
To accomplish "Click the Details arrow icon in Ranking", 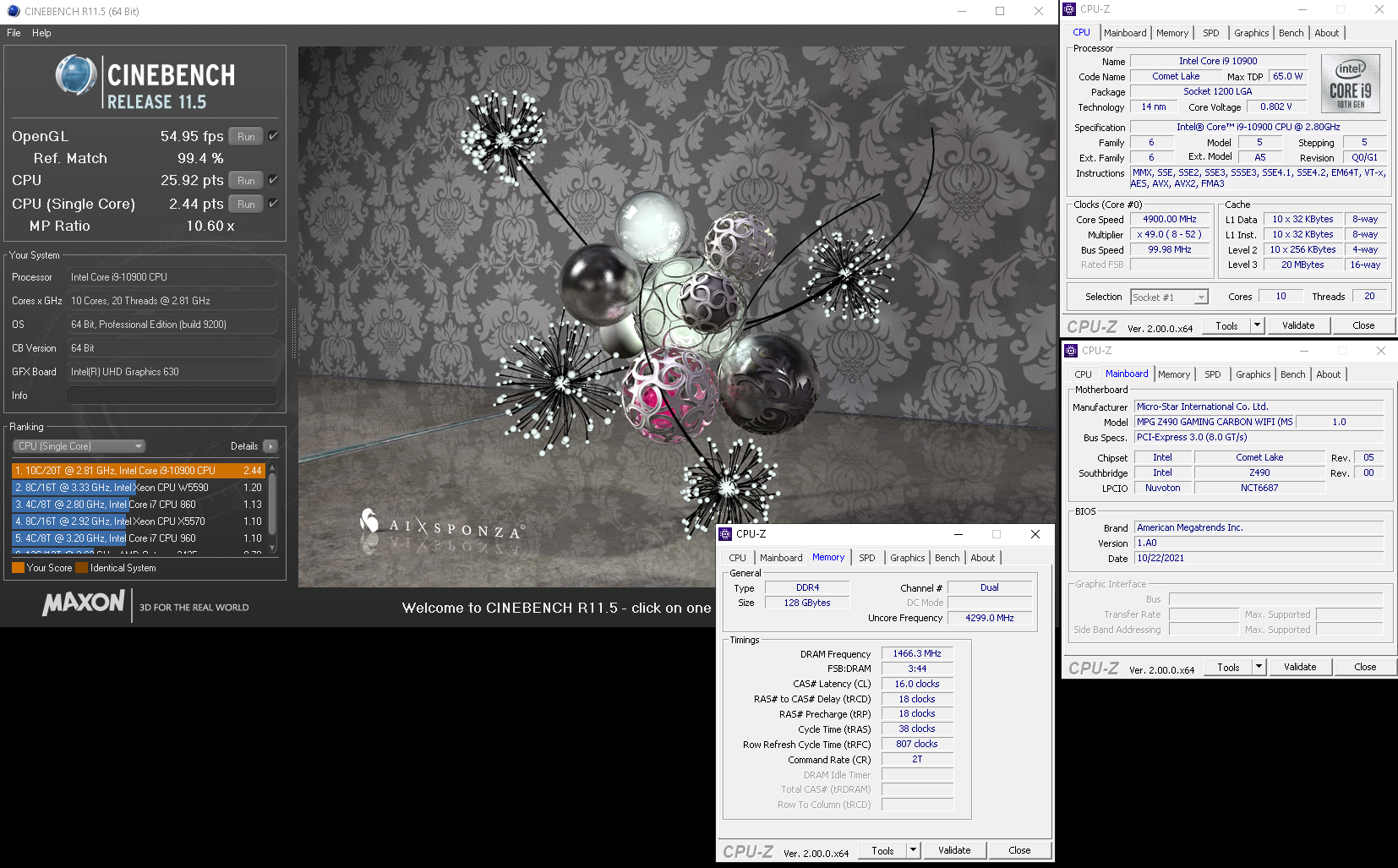I will coord(270,446).
